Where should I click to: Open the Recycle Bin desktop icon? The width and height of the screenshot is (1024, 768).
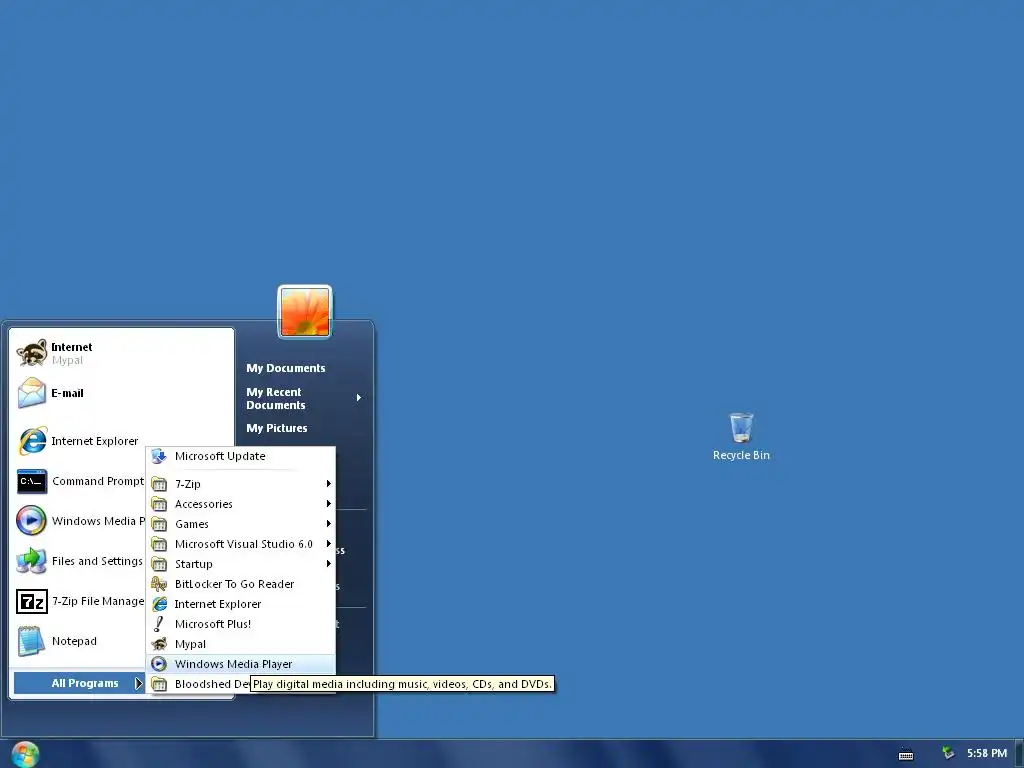click(x=741, y=428)
